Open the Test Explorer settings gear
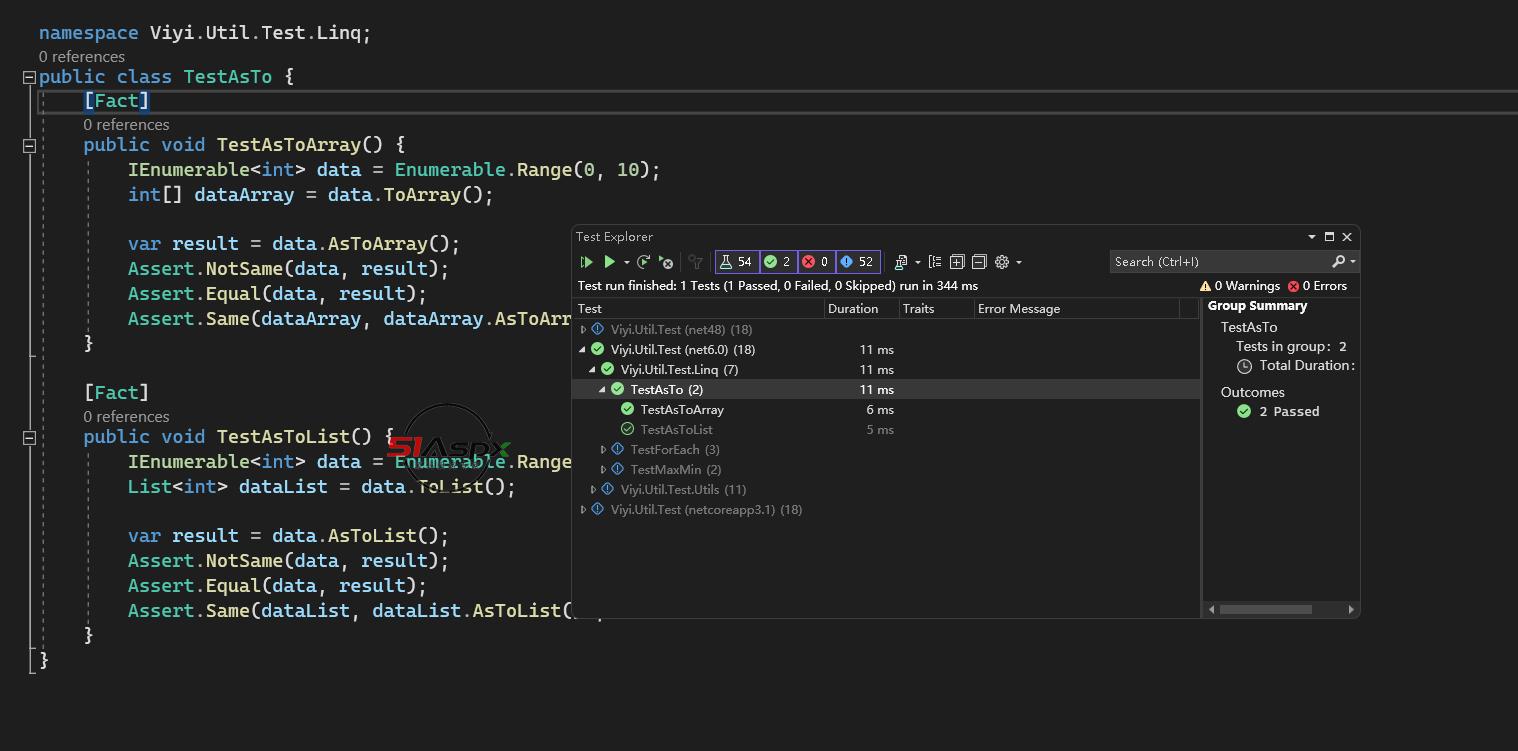 (x=1002, y=262)
